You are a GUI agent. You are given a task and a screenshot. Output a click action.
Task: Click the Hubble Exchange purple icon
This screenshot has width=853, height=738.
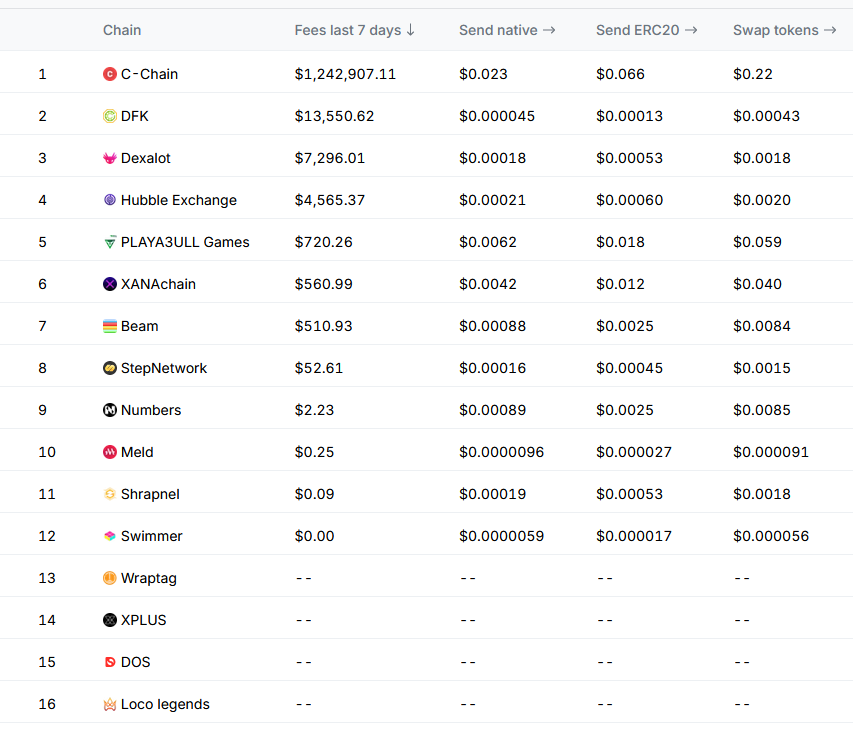[110, 200]
